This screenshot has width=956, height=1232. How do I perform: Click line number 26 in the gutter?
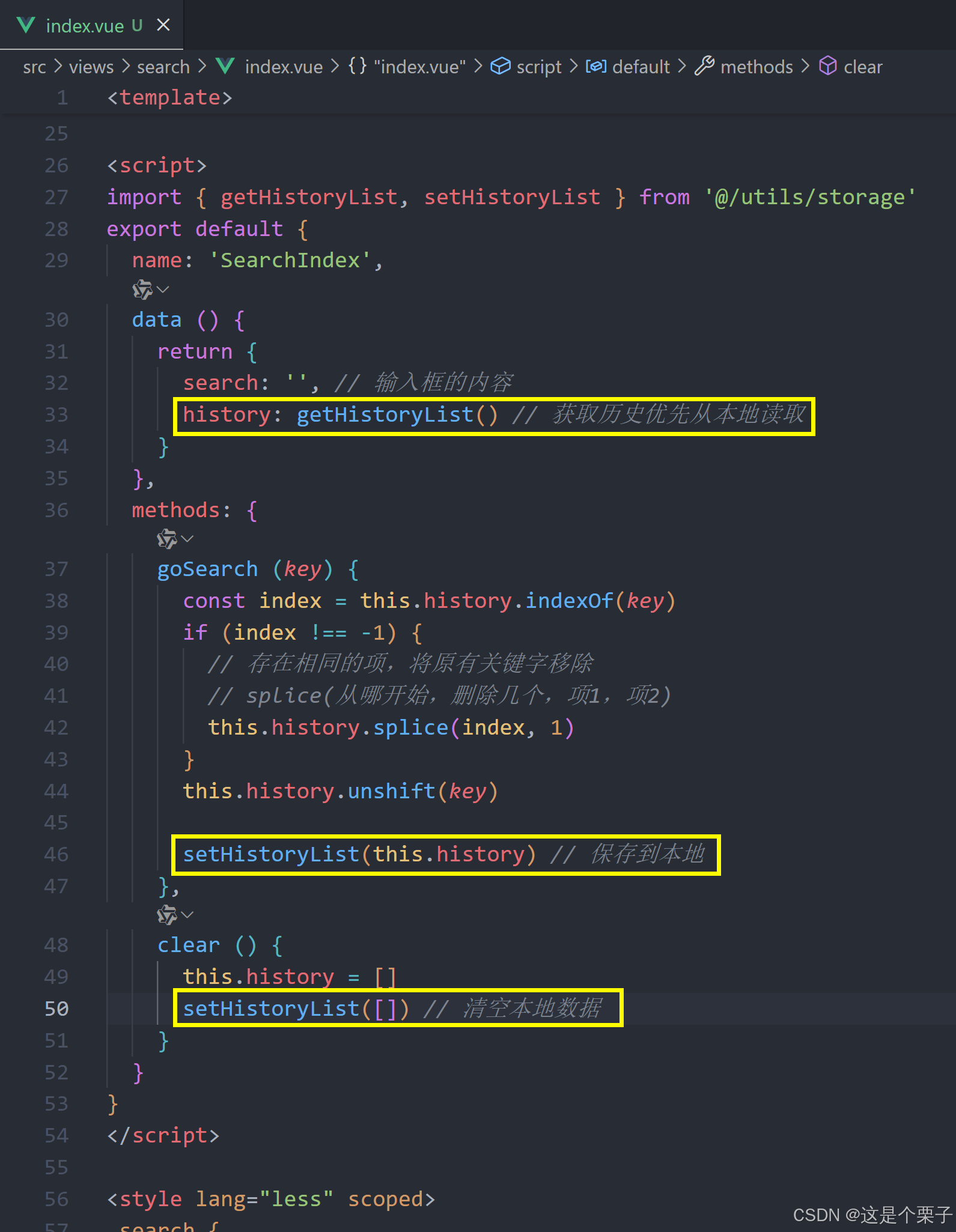(x=56, y=165)
